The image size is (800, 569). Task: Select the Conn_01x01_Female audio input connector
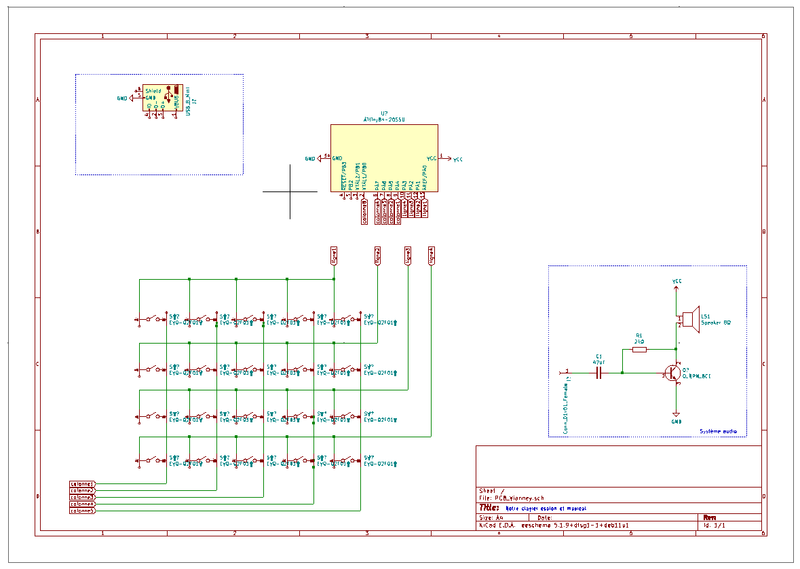coord(562,373)
